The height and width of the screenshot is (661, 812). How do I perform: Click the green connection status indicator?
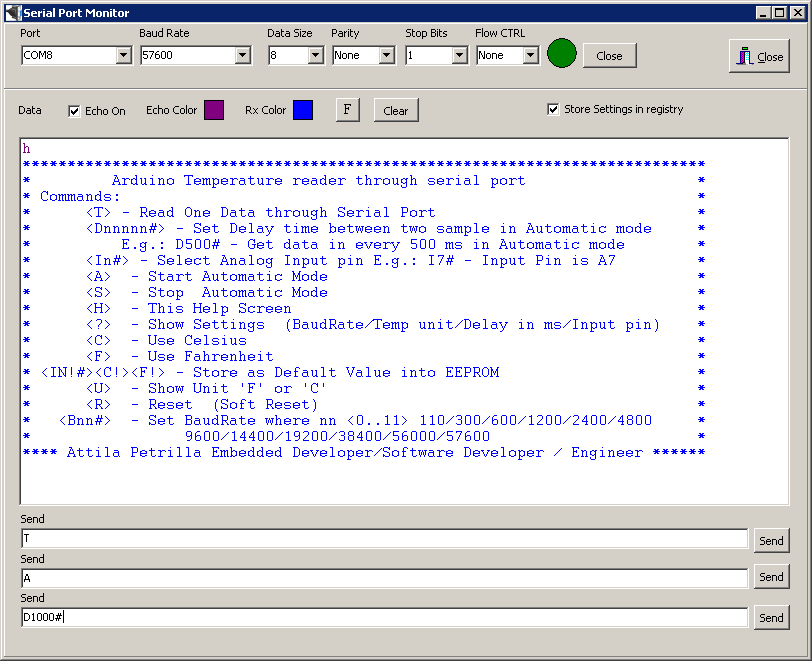(561, 54)
